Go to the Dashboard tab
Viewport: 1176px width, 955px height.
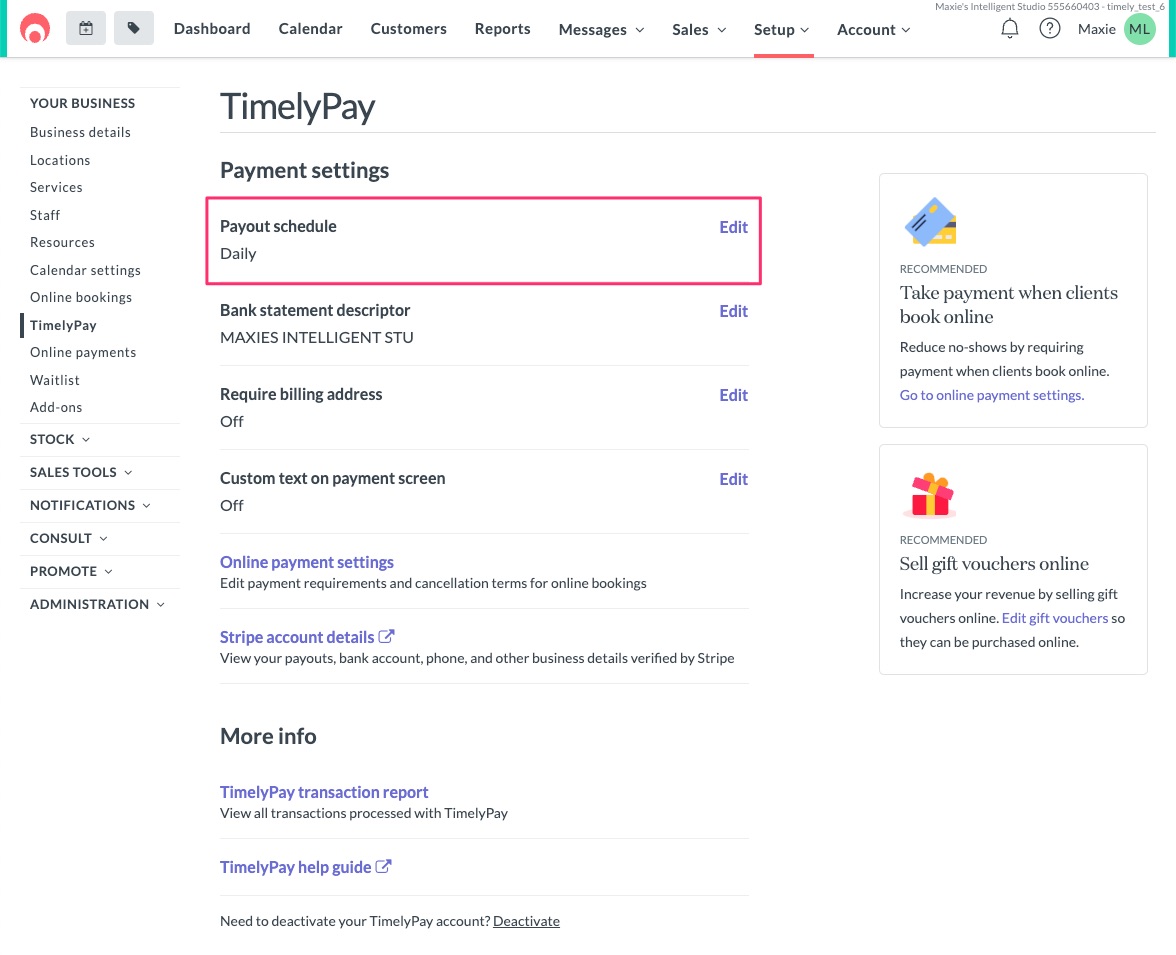click(212, 29)
